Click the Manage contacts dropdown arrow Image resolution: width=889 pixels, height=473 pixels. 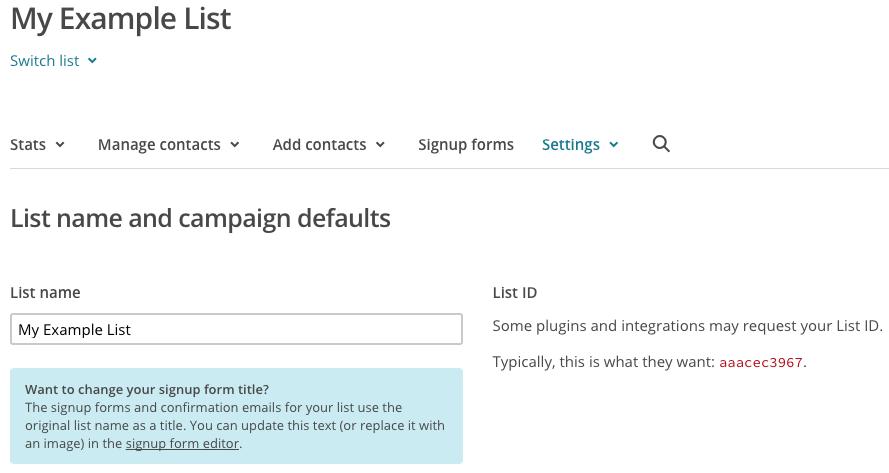pyautogui.click(x=235, y=145)
